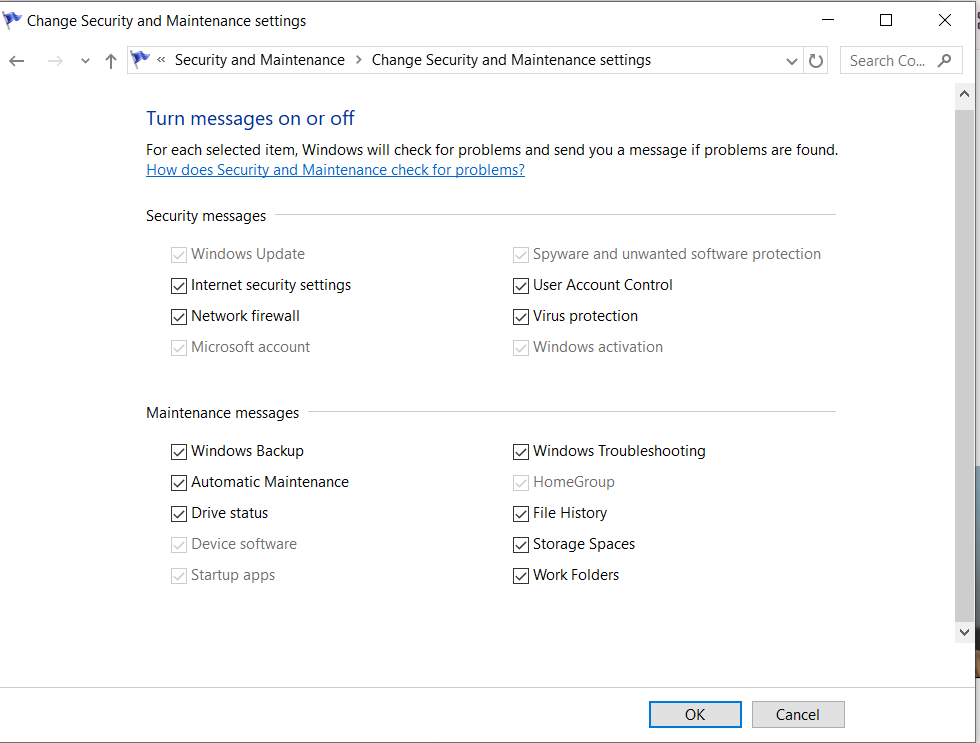Click the disabled HomeGroup checkbox
This screenshot has height=743, width=980.
click(521, 482)
